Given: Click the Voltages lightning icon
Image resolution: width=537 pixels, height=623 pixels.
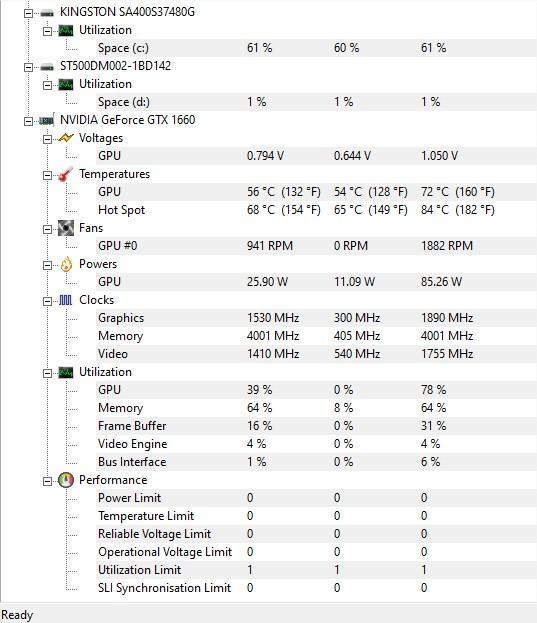Looking at the screenshot, I should pos(66,138).
